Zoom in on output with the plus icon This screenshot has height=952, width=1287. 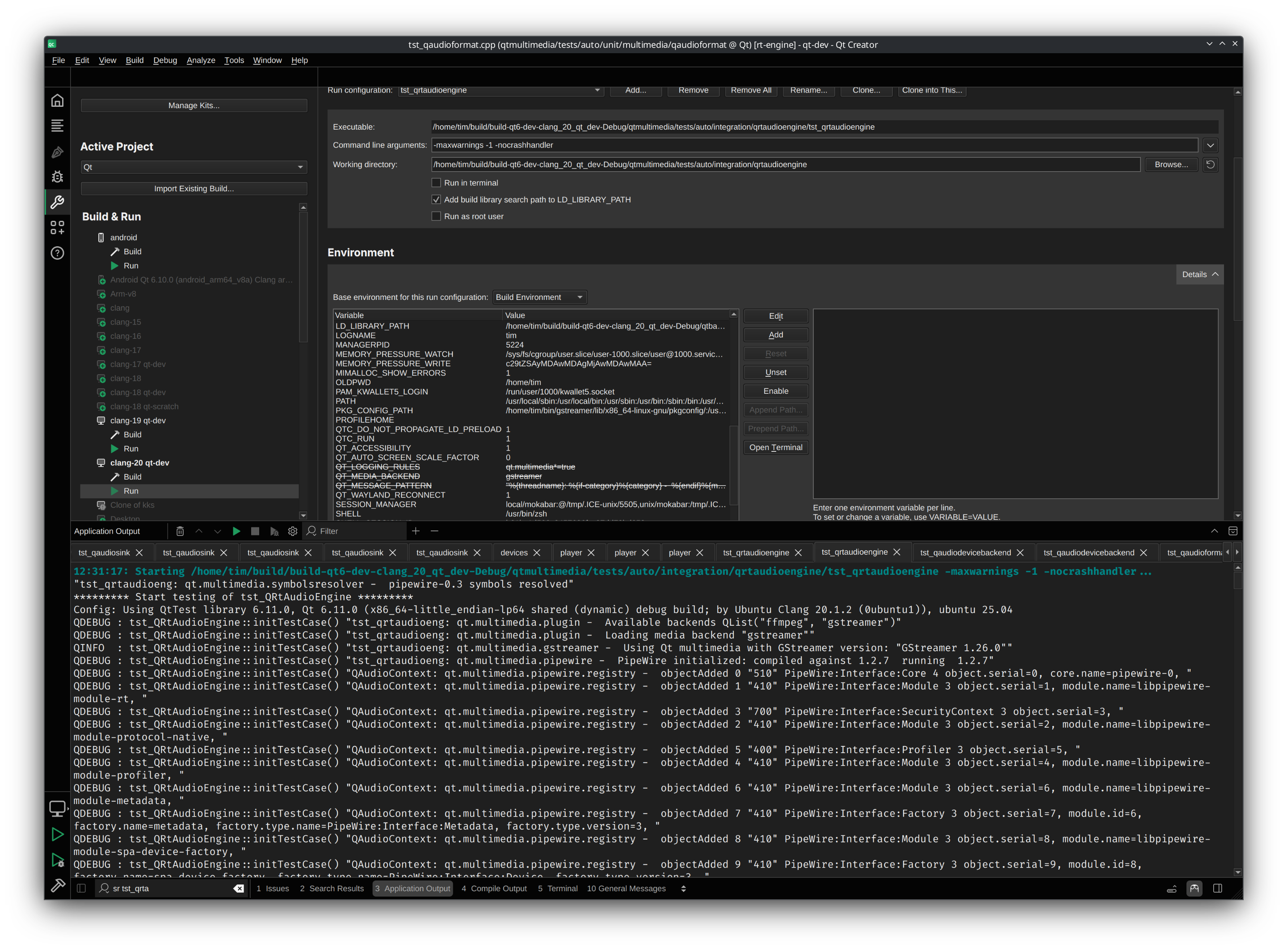click(x=415, y=531)
